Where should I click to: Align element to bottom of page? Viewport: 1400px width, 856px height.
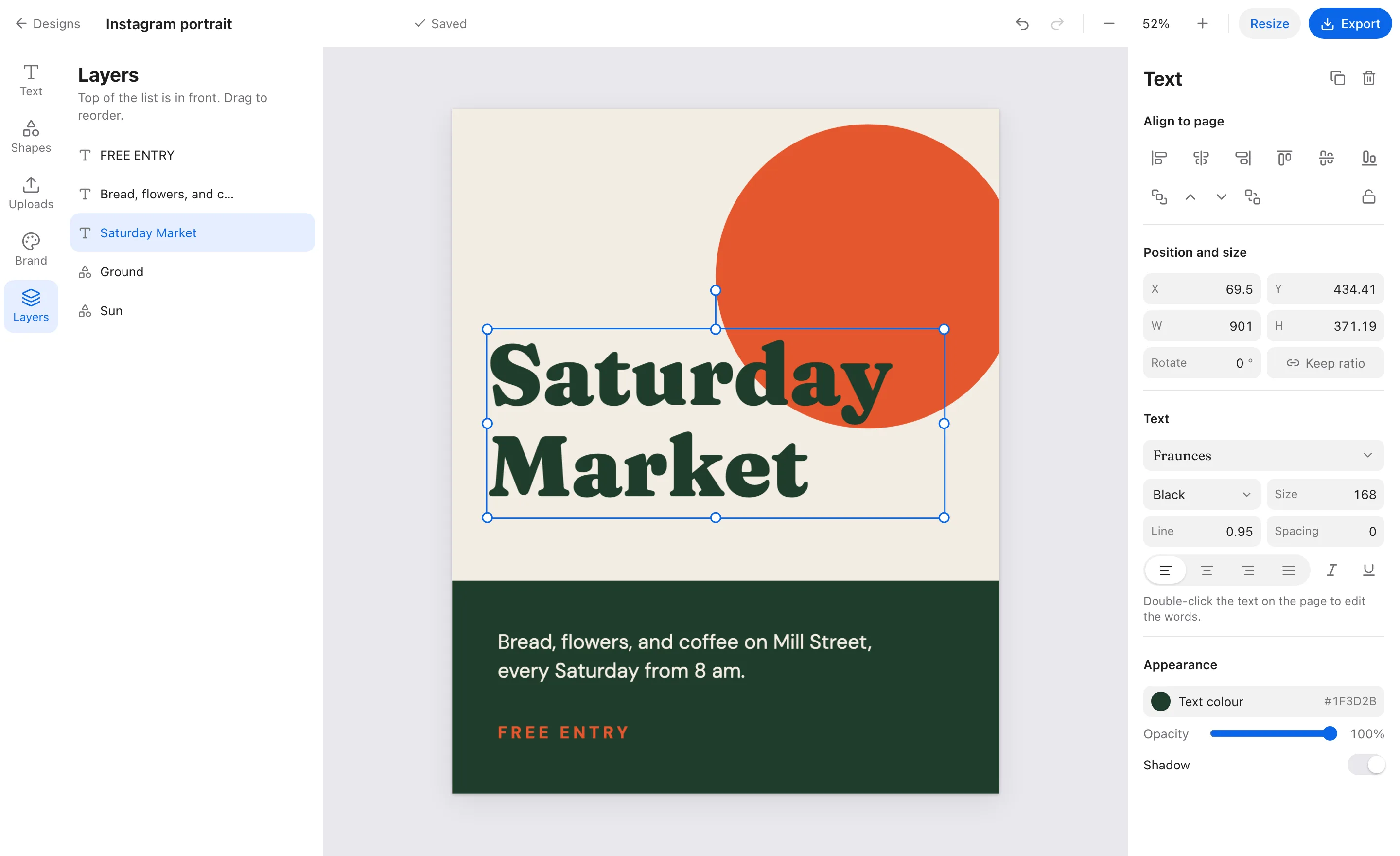click(1369, 158)
